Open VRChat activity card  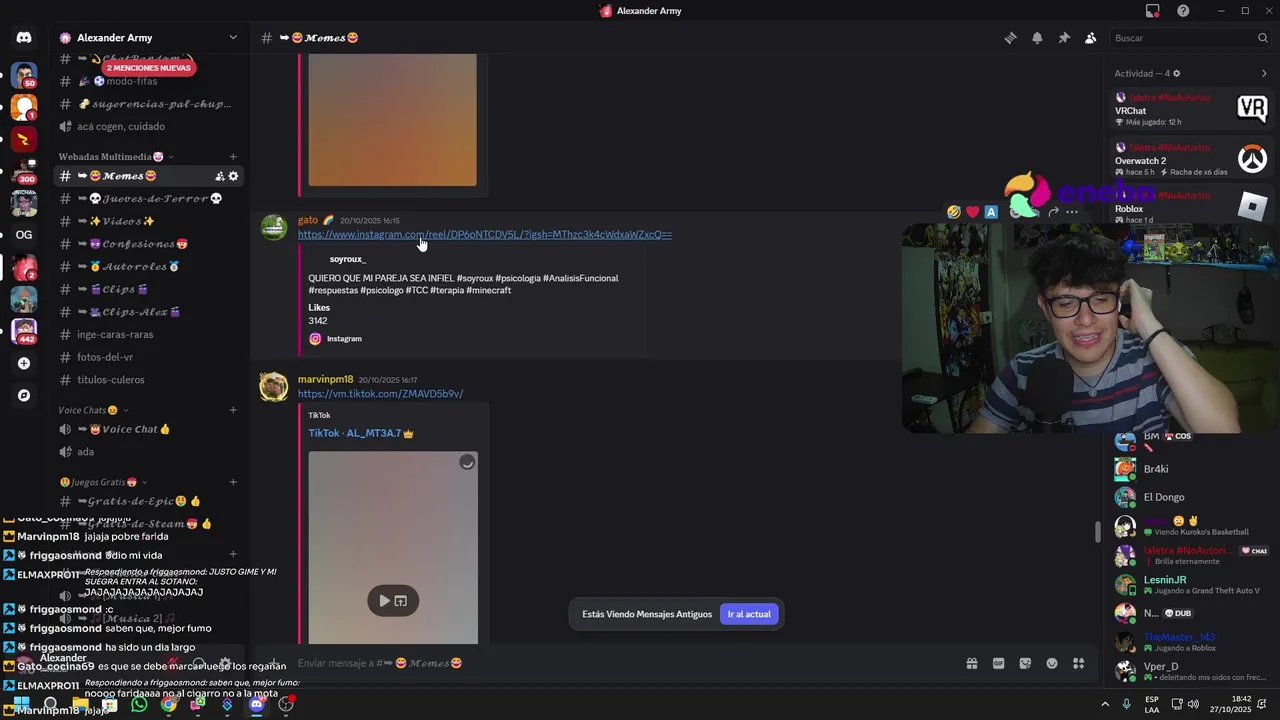1192,109
